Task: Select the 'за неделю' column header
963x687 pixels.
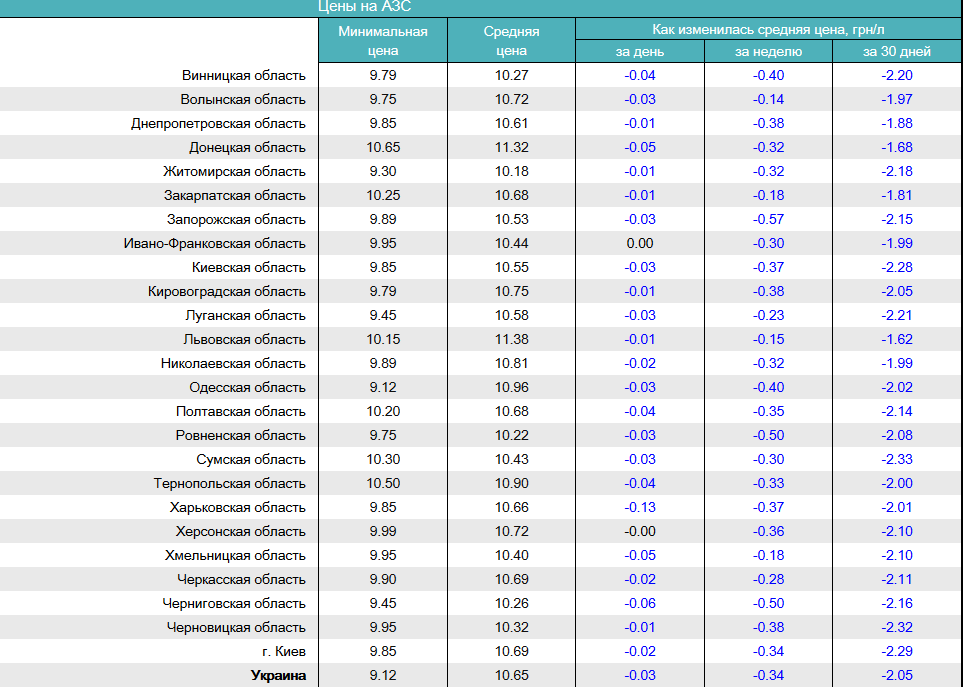Action: (768, 52)
